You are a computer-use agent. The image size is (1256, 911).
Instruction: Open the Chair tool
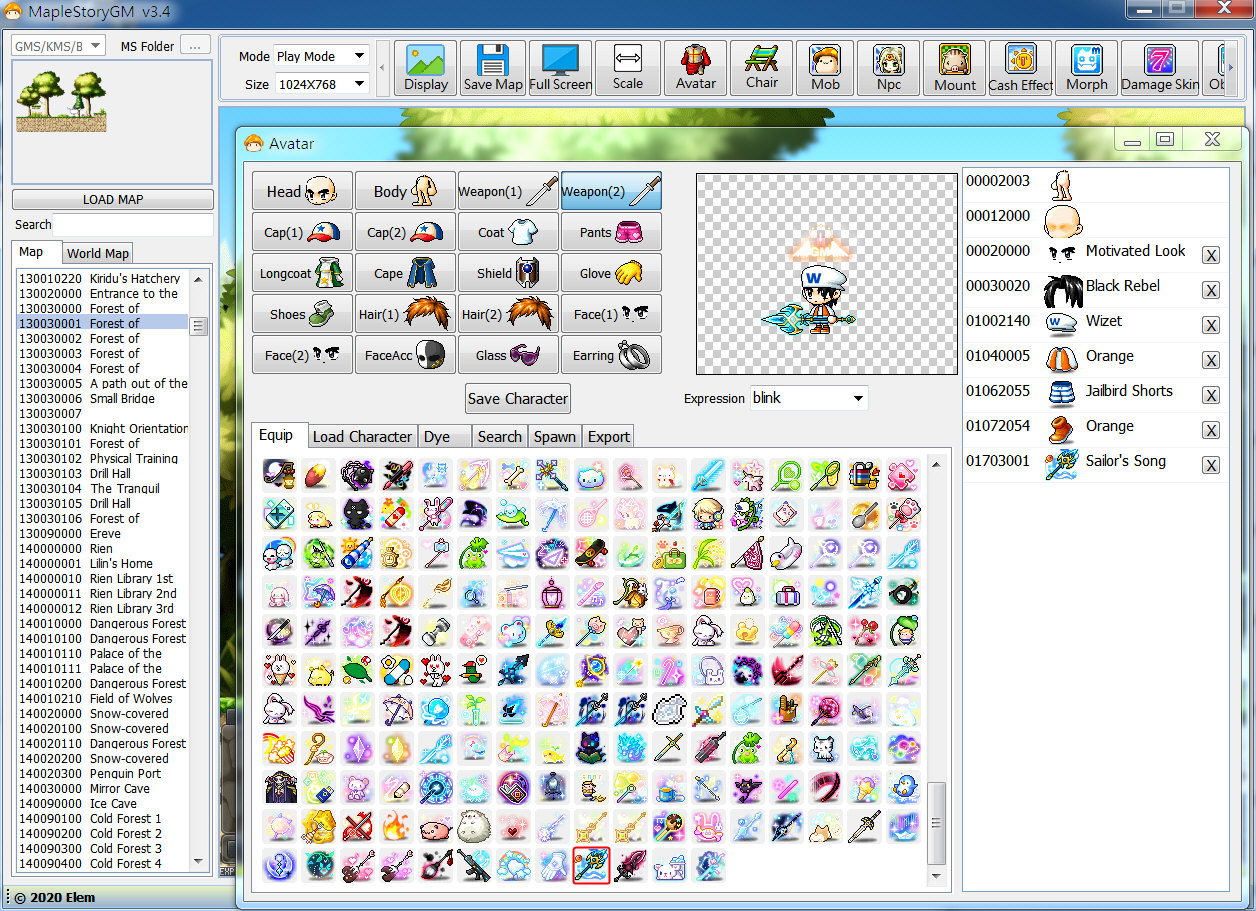(762, 68)
